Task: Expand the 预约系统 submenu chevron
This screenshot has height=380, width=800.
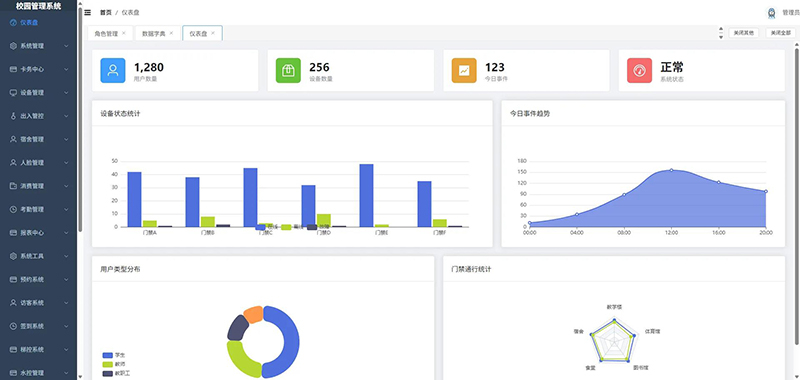Action: tap(66, 280)
